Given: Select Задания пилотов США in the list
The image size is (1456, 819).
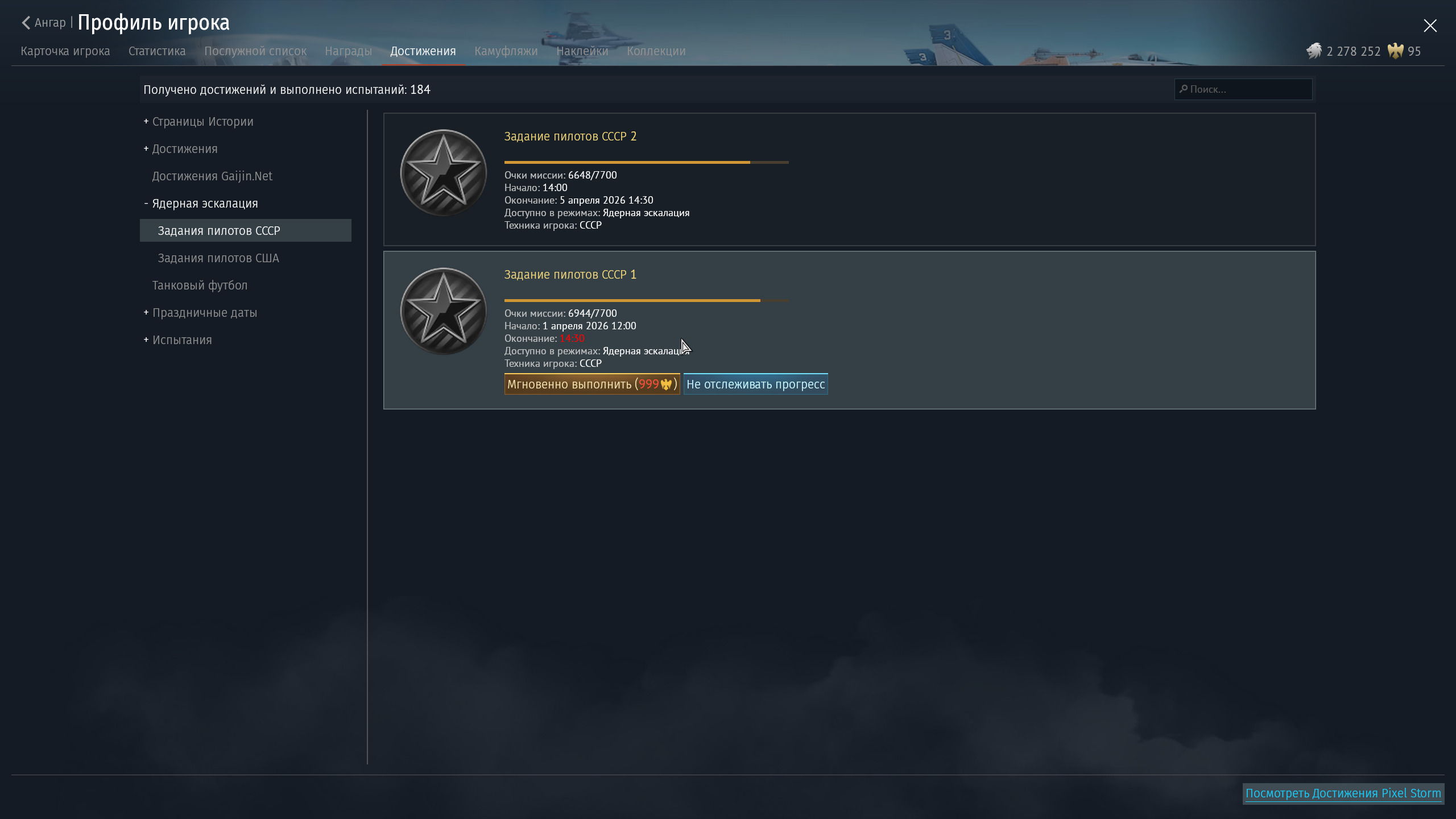Looking at the screenshot, I should (x=218, y=258).
